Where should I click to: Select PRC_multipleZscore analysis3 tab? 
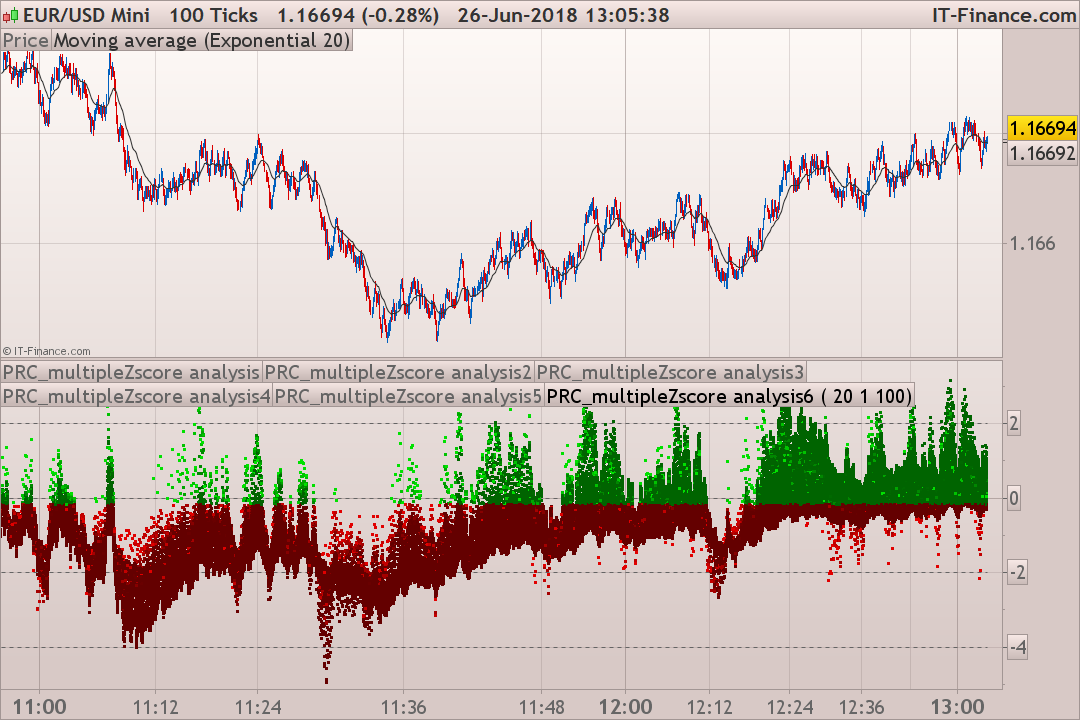(x=669, y=373)
